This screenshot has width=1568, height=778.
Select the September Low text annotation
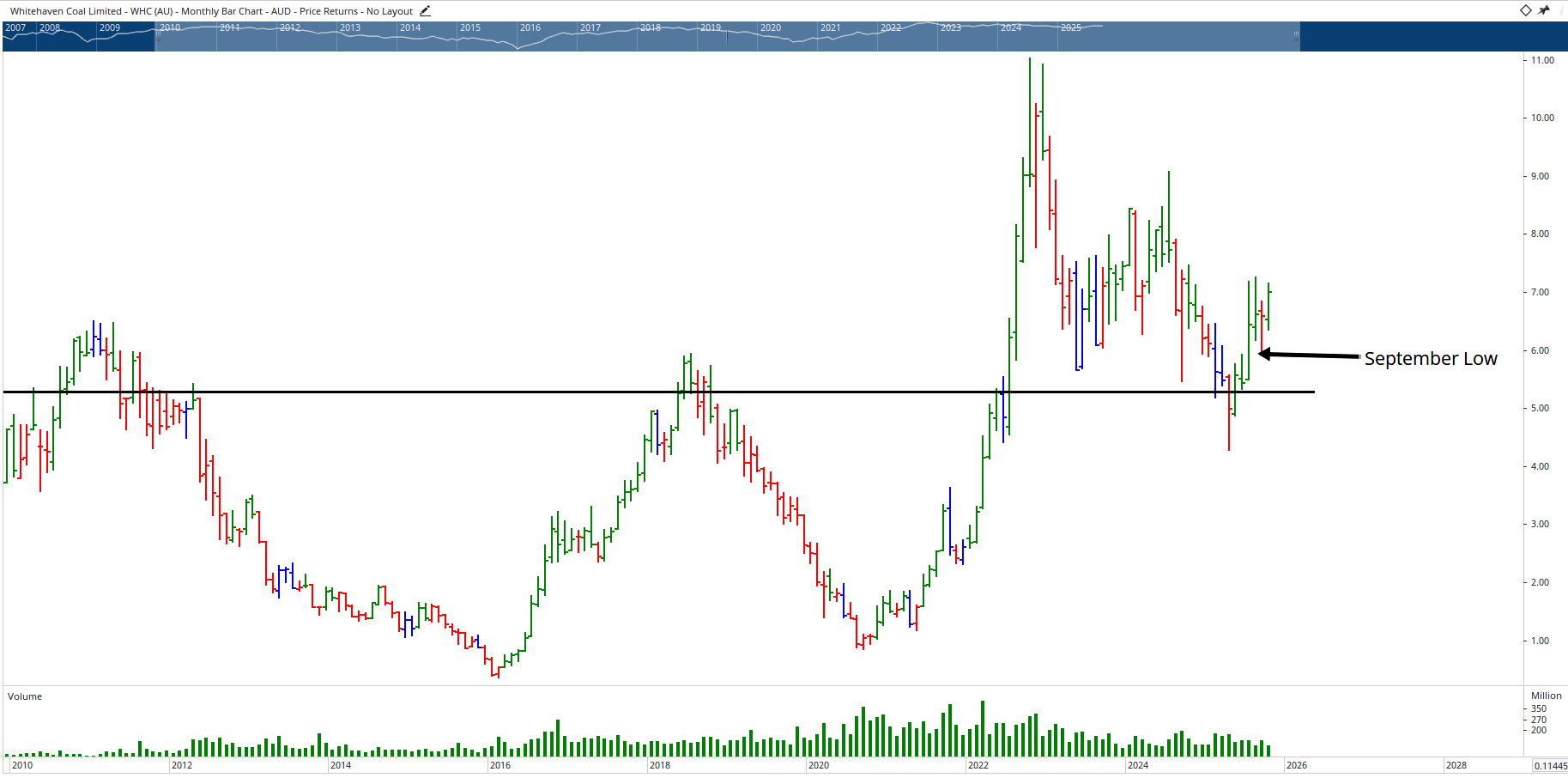(x=1430, y=359)
